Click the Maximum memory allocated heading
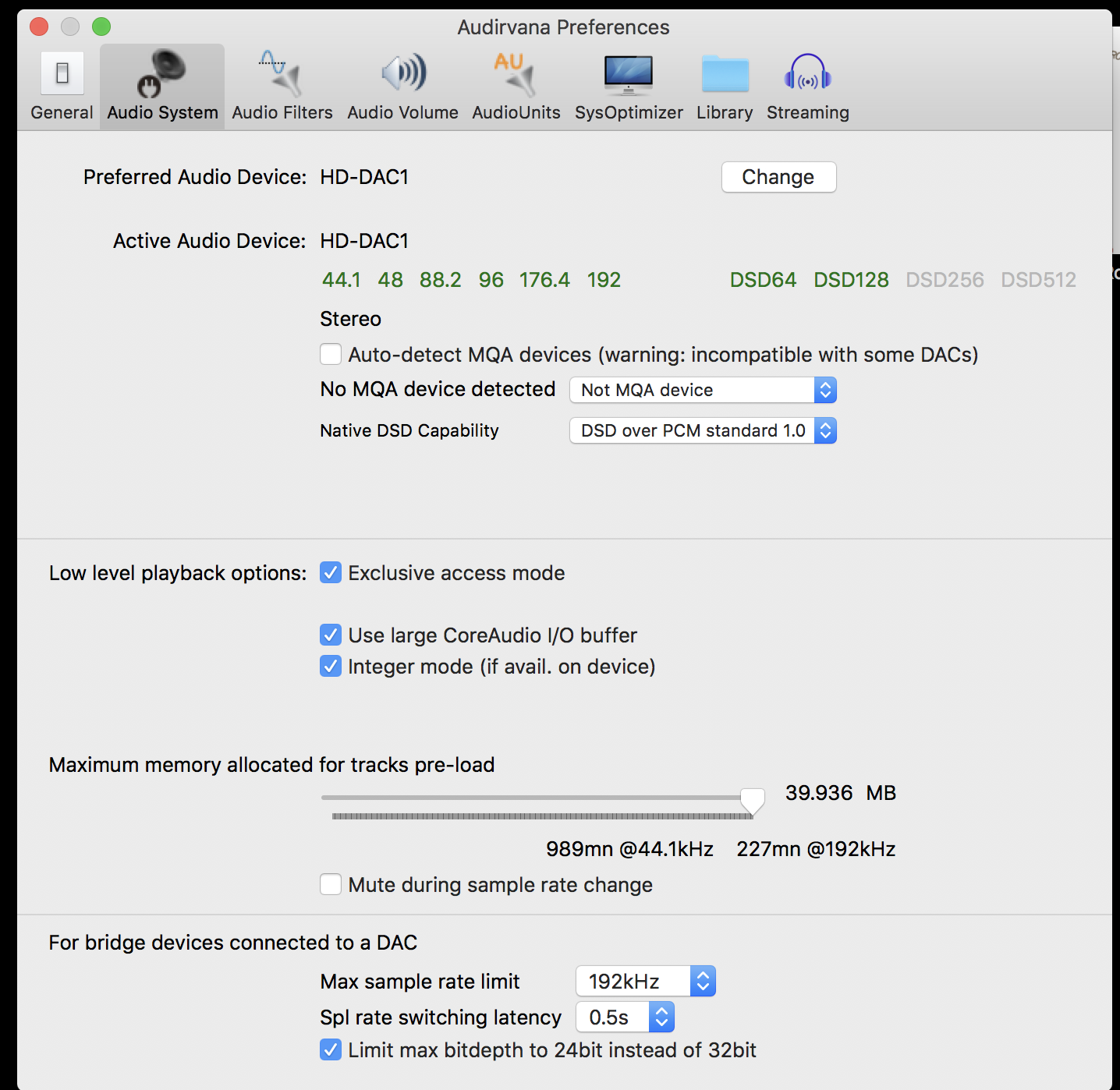Screen dimensions: 1120x1090 [272, 765]
